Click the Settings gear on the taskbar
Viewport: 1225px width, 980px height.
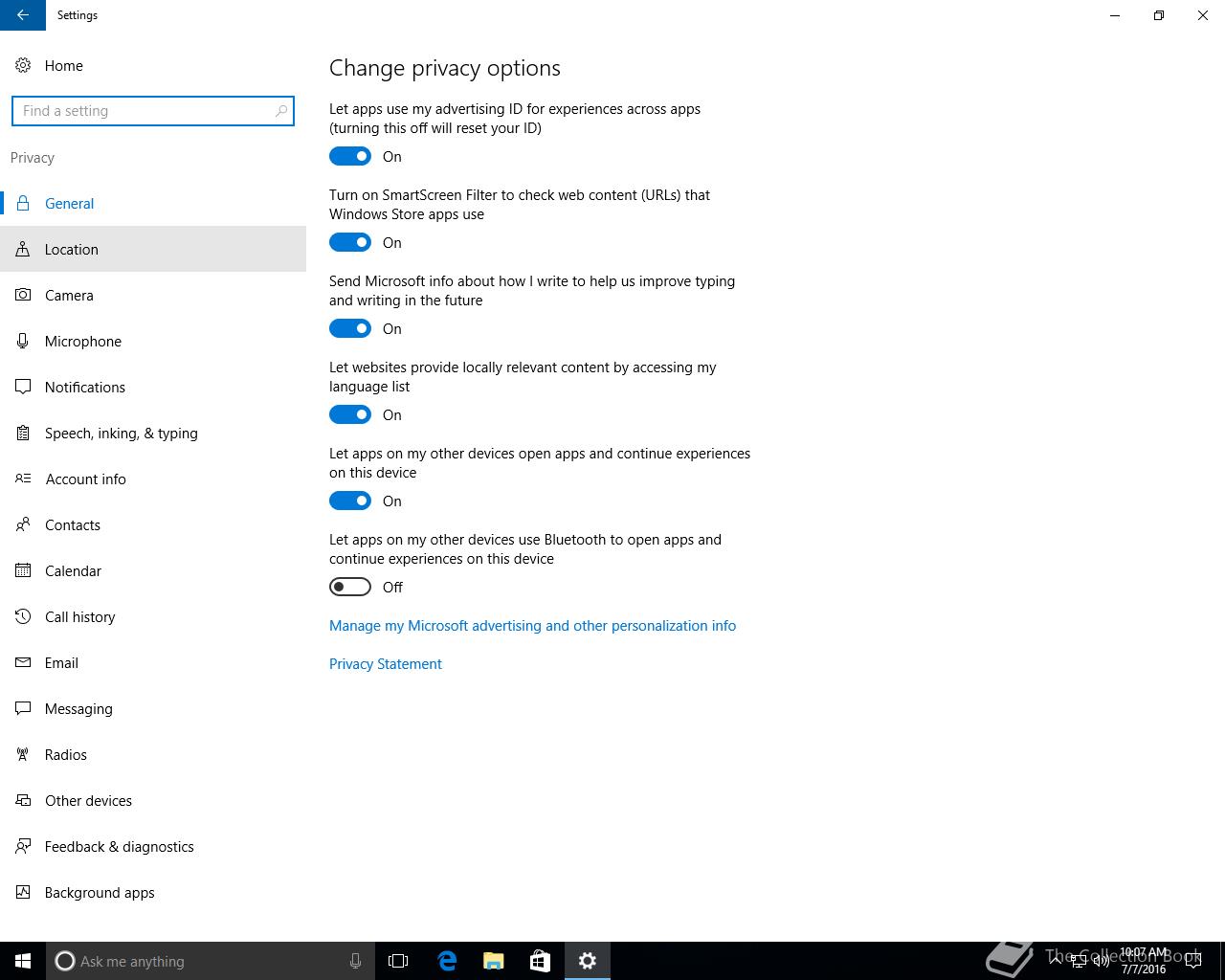pos(588,961)
